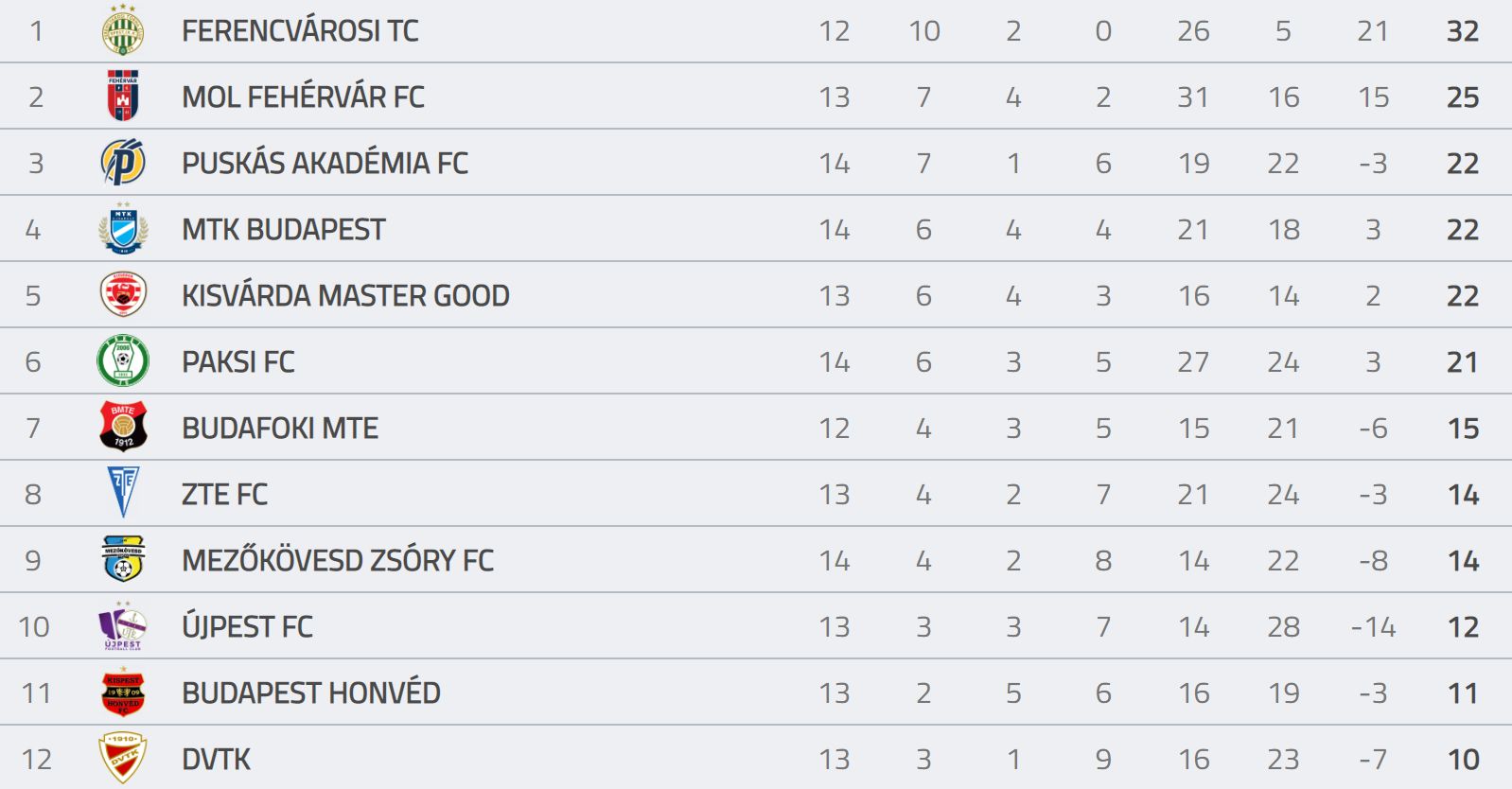Select the BUDAPEST HONVÉD team name

311,693
